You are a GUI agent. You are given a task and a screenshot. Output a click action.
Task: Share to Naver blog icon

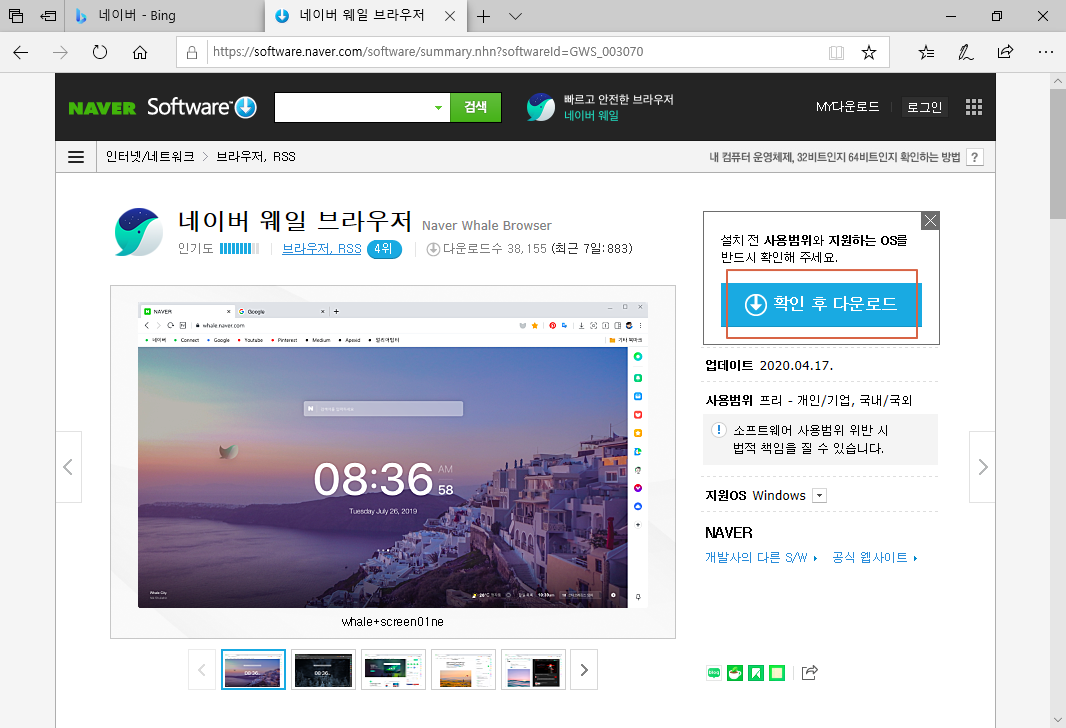714,673
